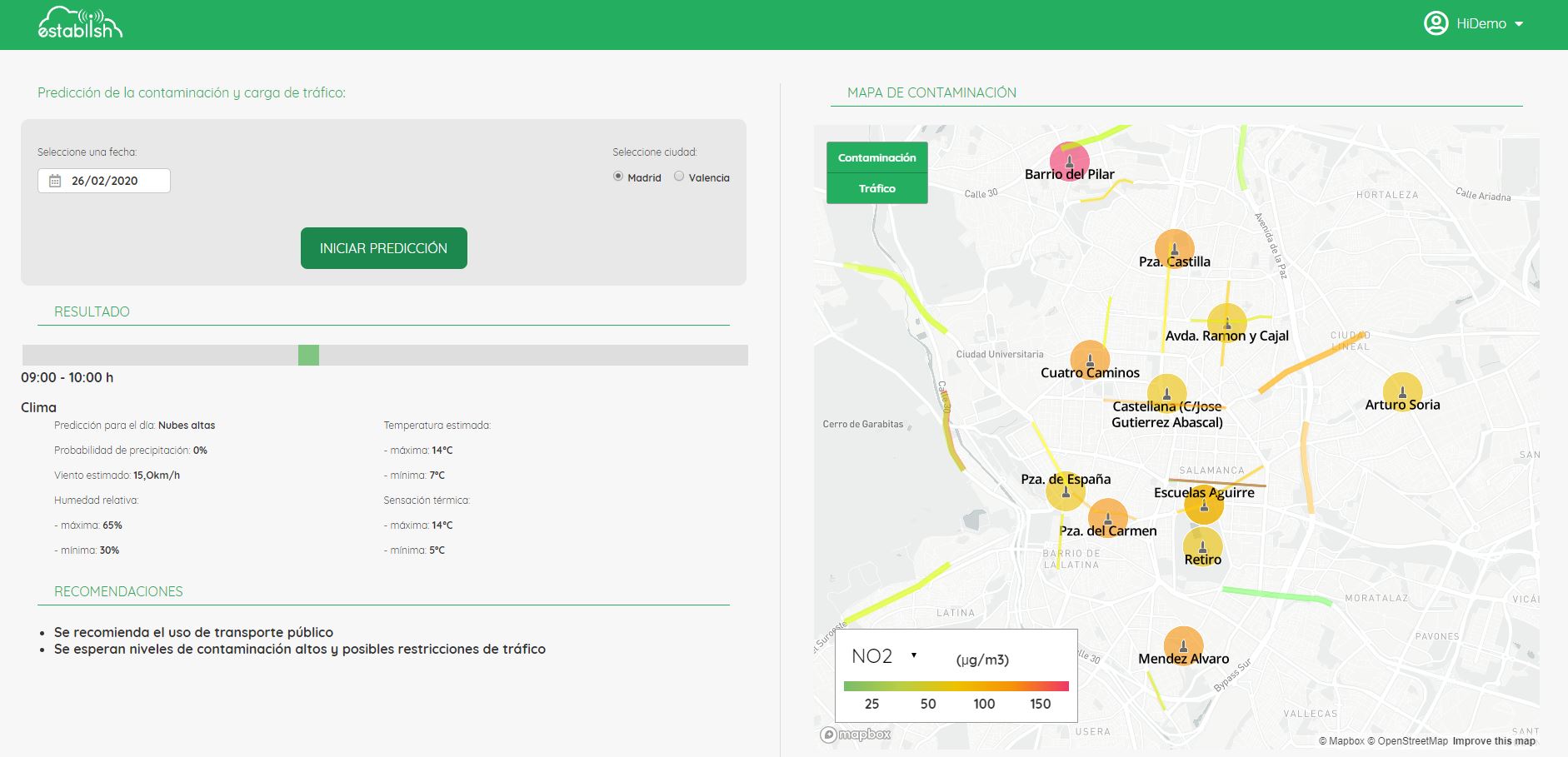Select the Valencia city radio button
This screenshot has width=1568, height=757.
[x=679, y=177]
